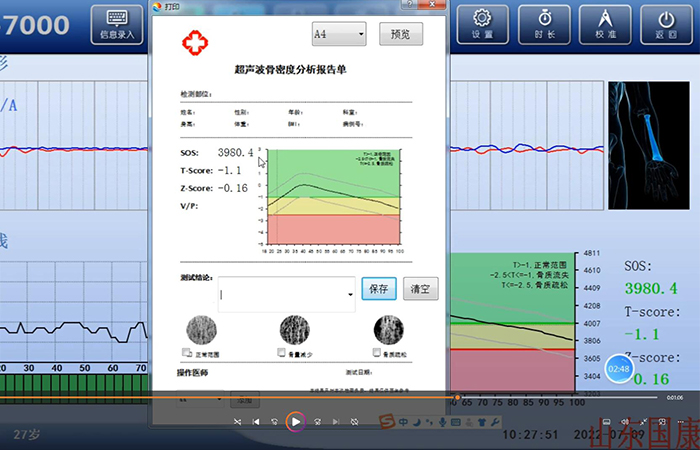Skip to next track in player
700x450 pixels.
(336, 422)
